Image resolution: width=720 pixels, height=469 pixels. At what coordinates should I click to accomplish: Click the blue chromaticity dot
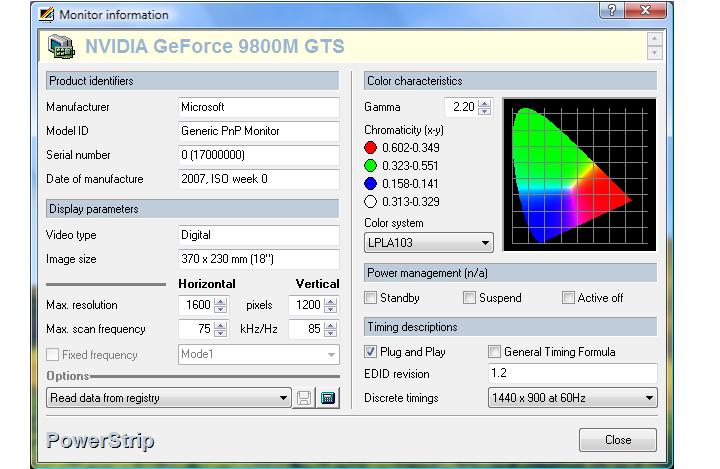point(371,183)
